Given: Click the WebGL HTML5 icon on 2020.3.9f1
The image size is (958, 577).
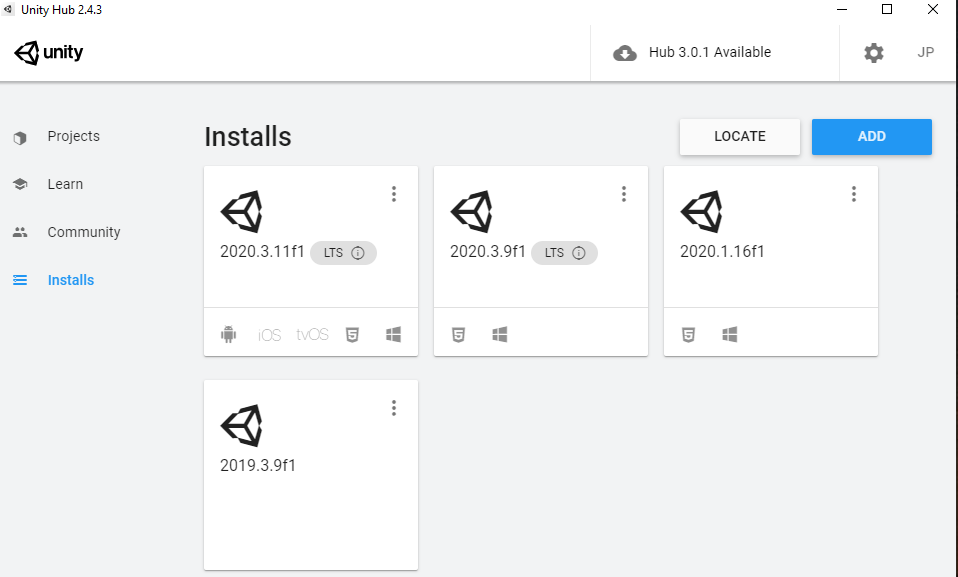Looking at the screenshot, I should coord(458,335).
